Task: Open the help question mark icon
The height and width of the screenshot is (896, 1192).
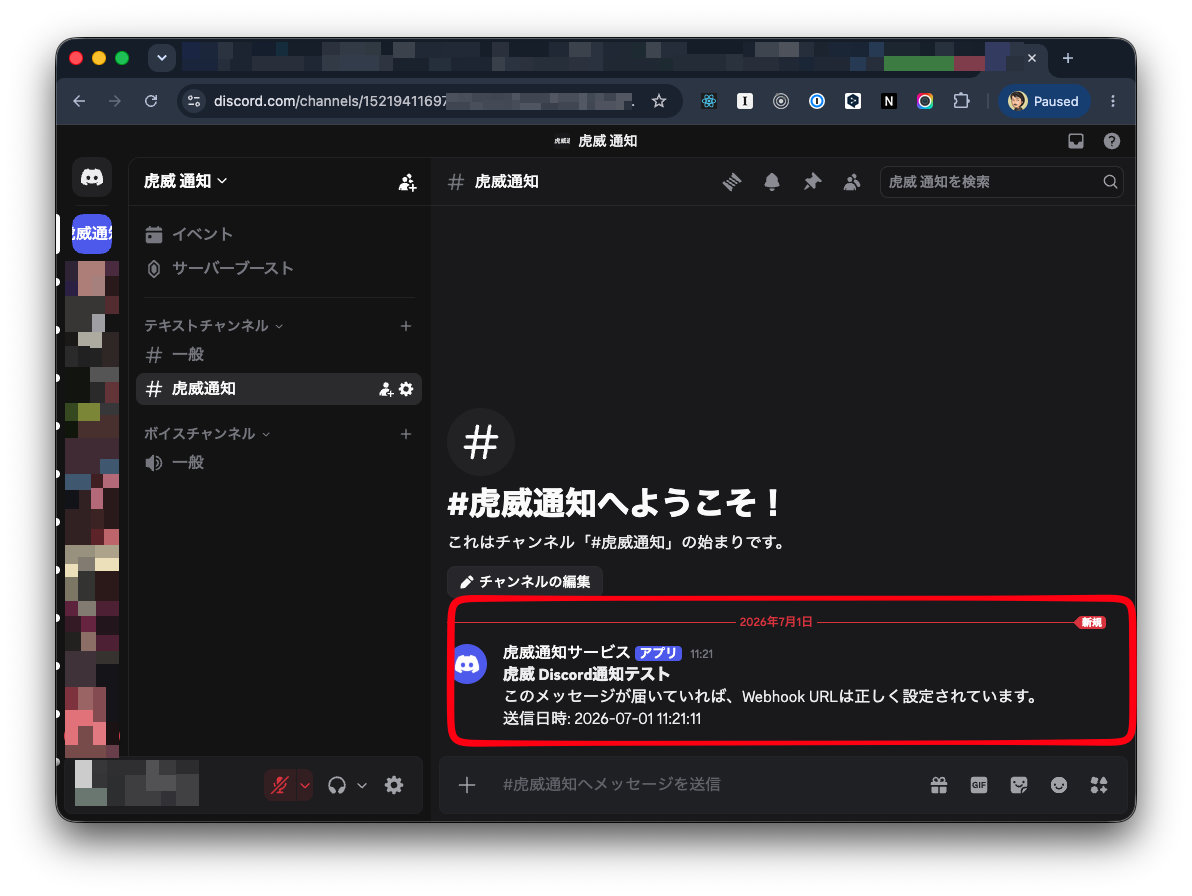Action: (1111, 141)
